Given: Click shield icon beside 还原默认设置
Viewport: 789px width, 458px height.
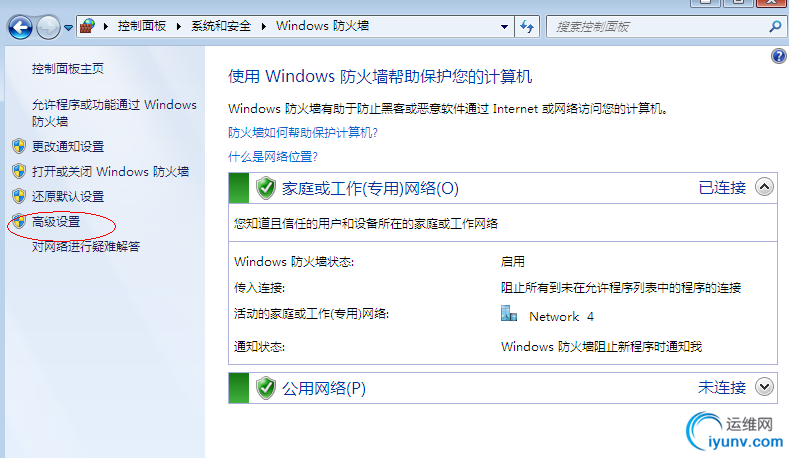Looking at the screenshot, I should (x=19, y=196).
